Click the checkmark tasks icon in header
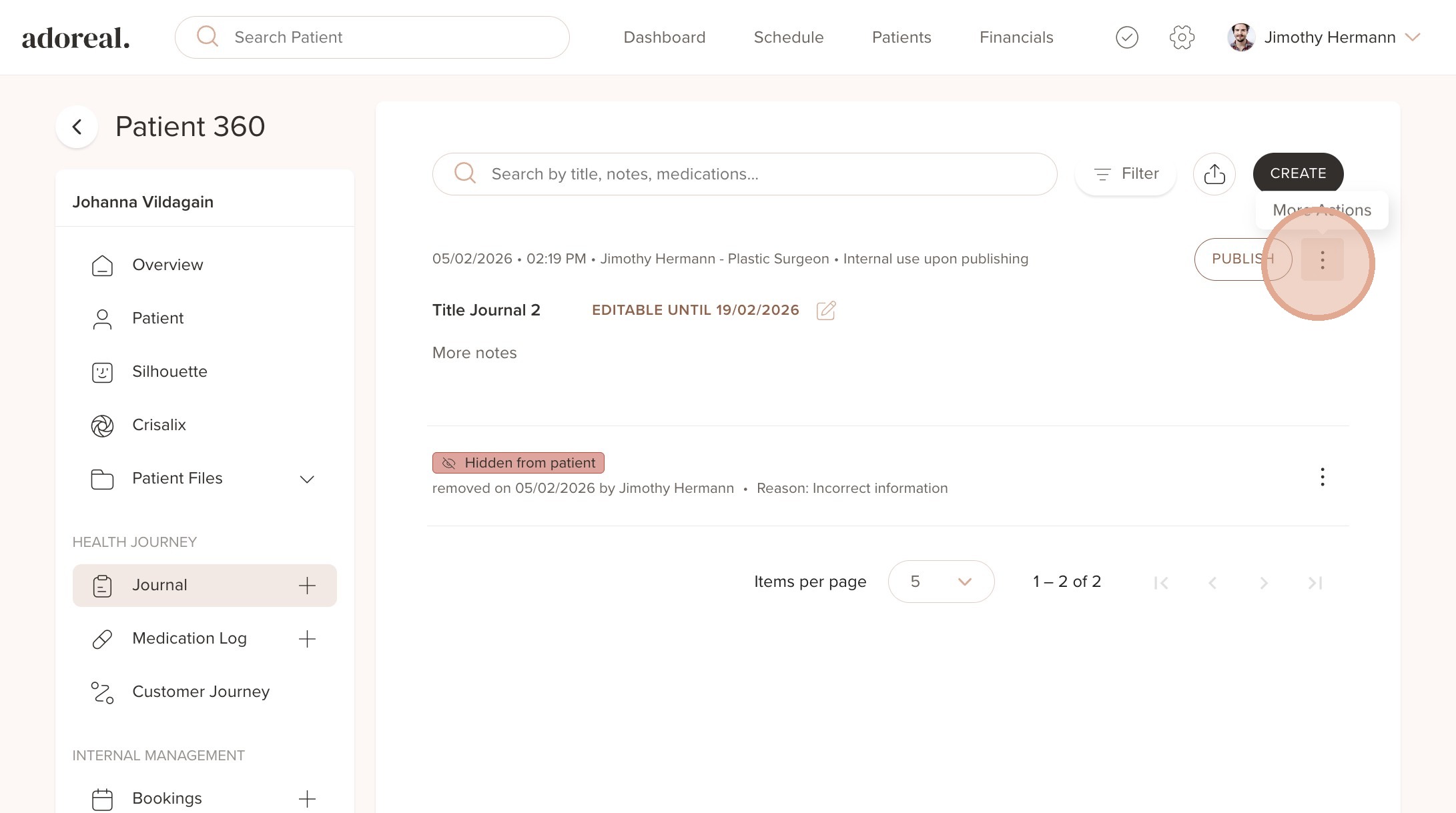Screen dimensions: 1456x813 point(1126,37)
